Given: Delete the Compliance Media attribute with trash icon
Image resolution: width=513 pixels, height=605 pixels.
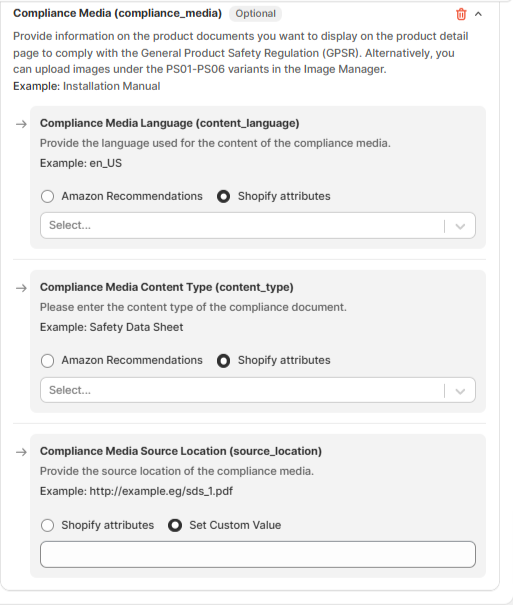Looking at the screenshot, I should pos(461,14).
